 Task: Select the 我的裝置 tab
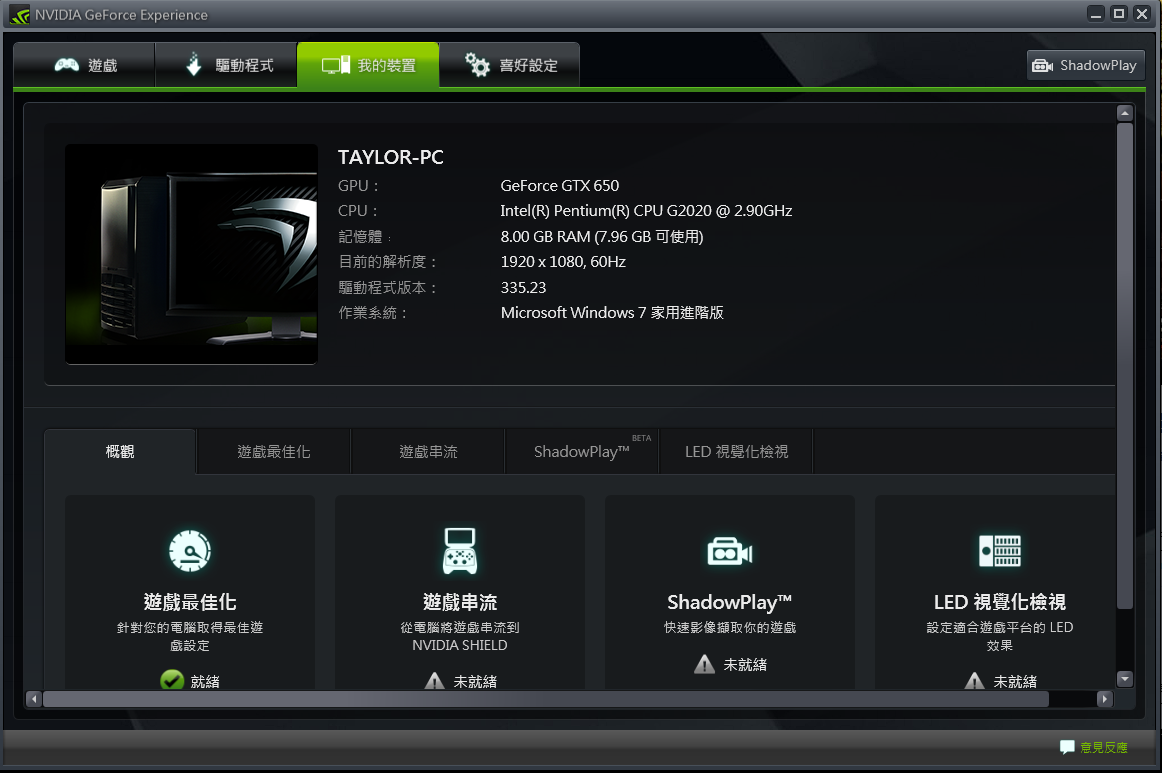(368, 65)
